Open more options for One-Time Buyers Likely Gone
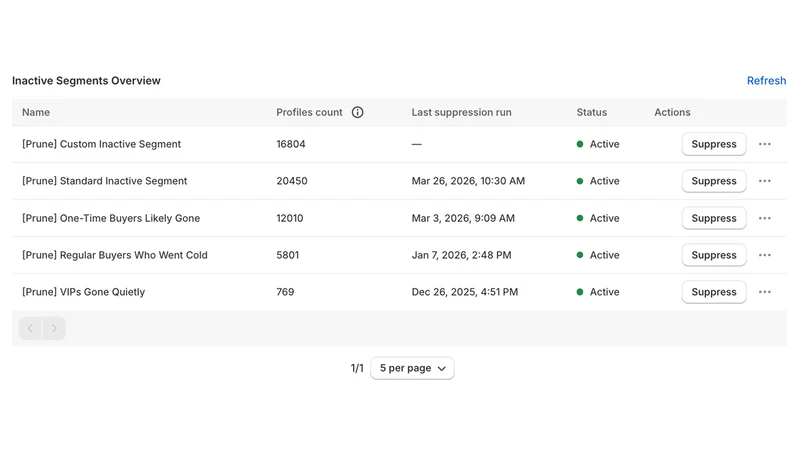Image resolution: width=800 pixels, height=450 pixels. [764, 218]
